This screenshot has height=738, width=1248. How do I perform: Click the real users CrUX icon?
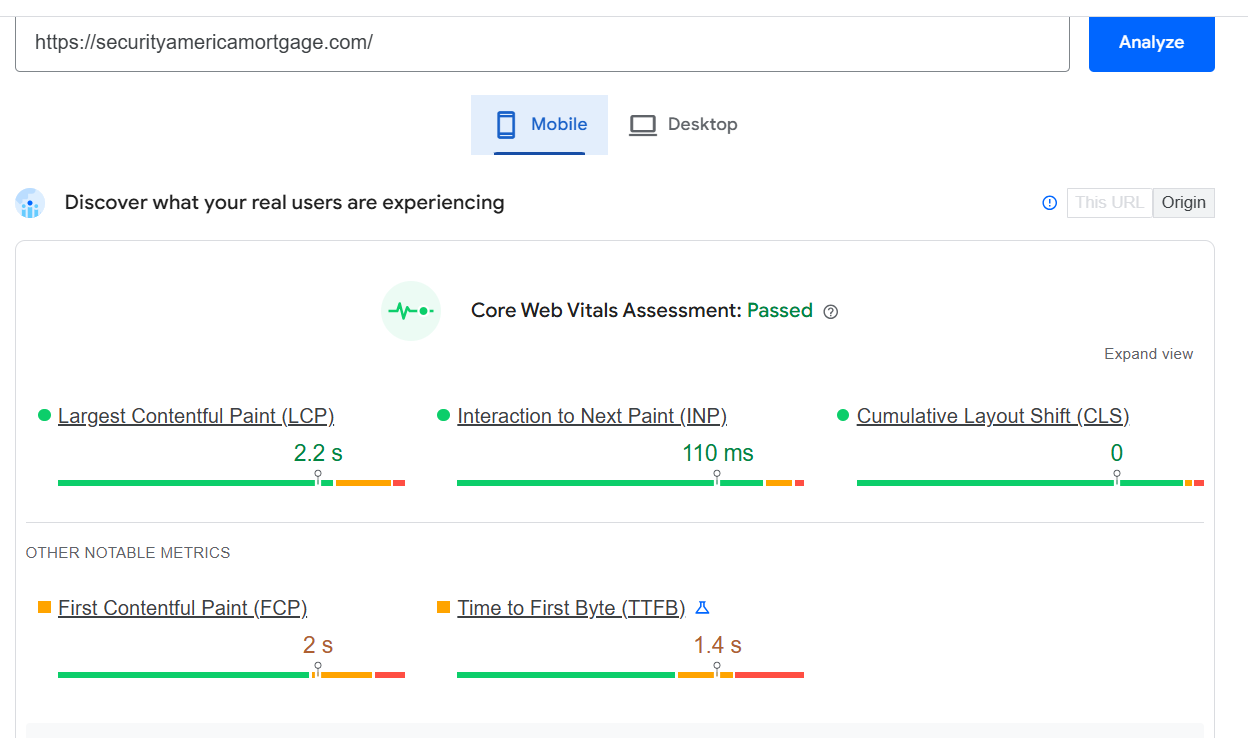pyautogui.click(x=31, y=203)
